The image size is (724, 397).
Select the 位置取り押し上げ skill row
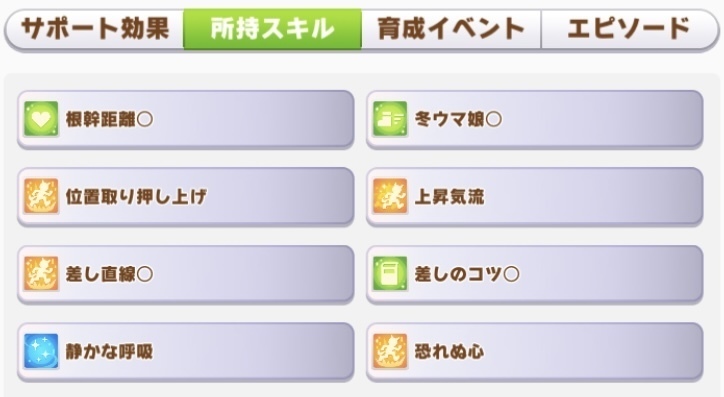coord(186,197)
